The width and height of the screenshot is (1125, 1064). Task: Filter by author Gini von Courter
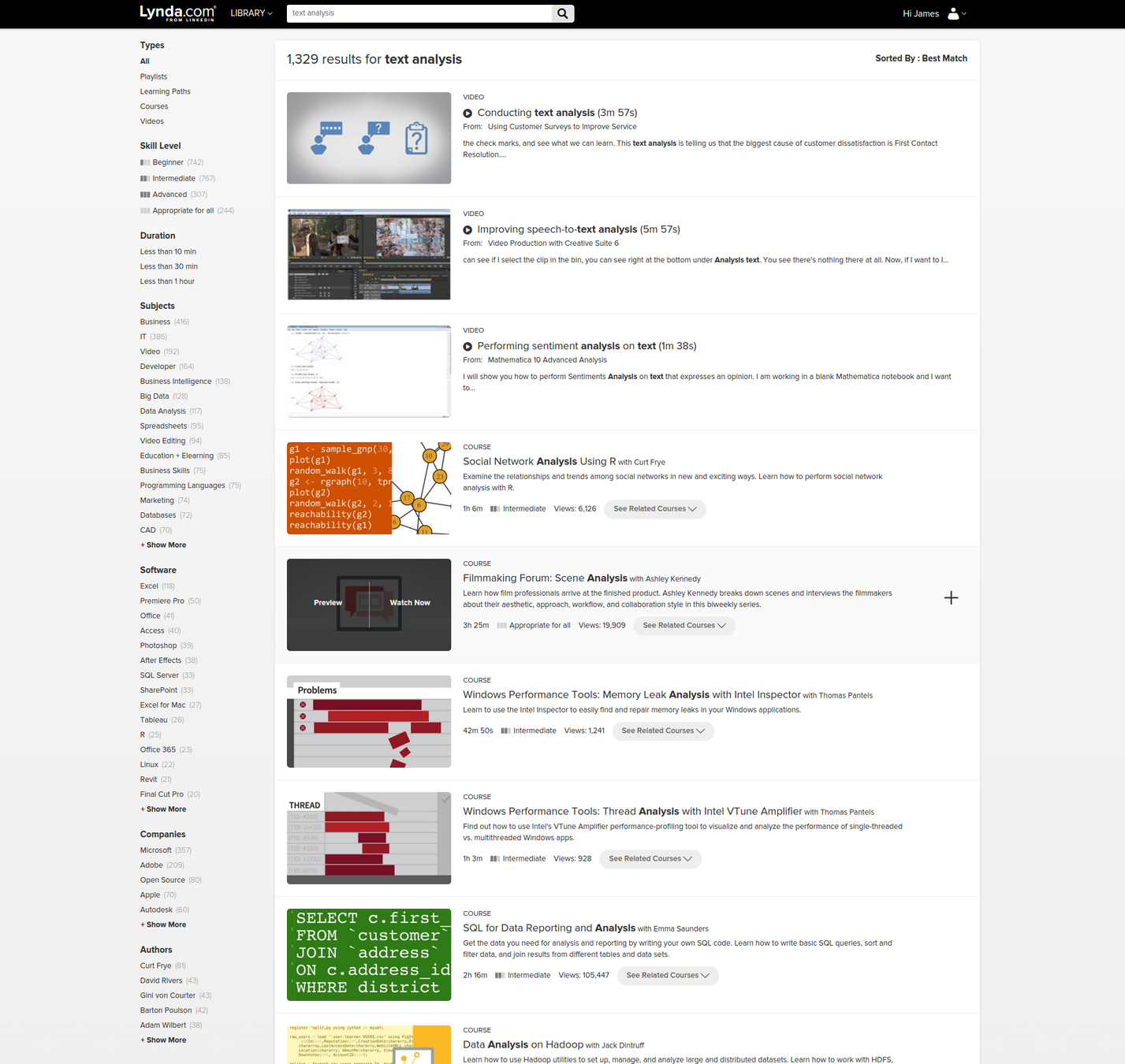point(168,995)
